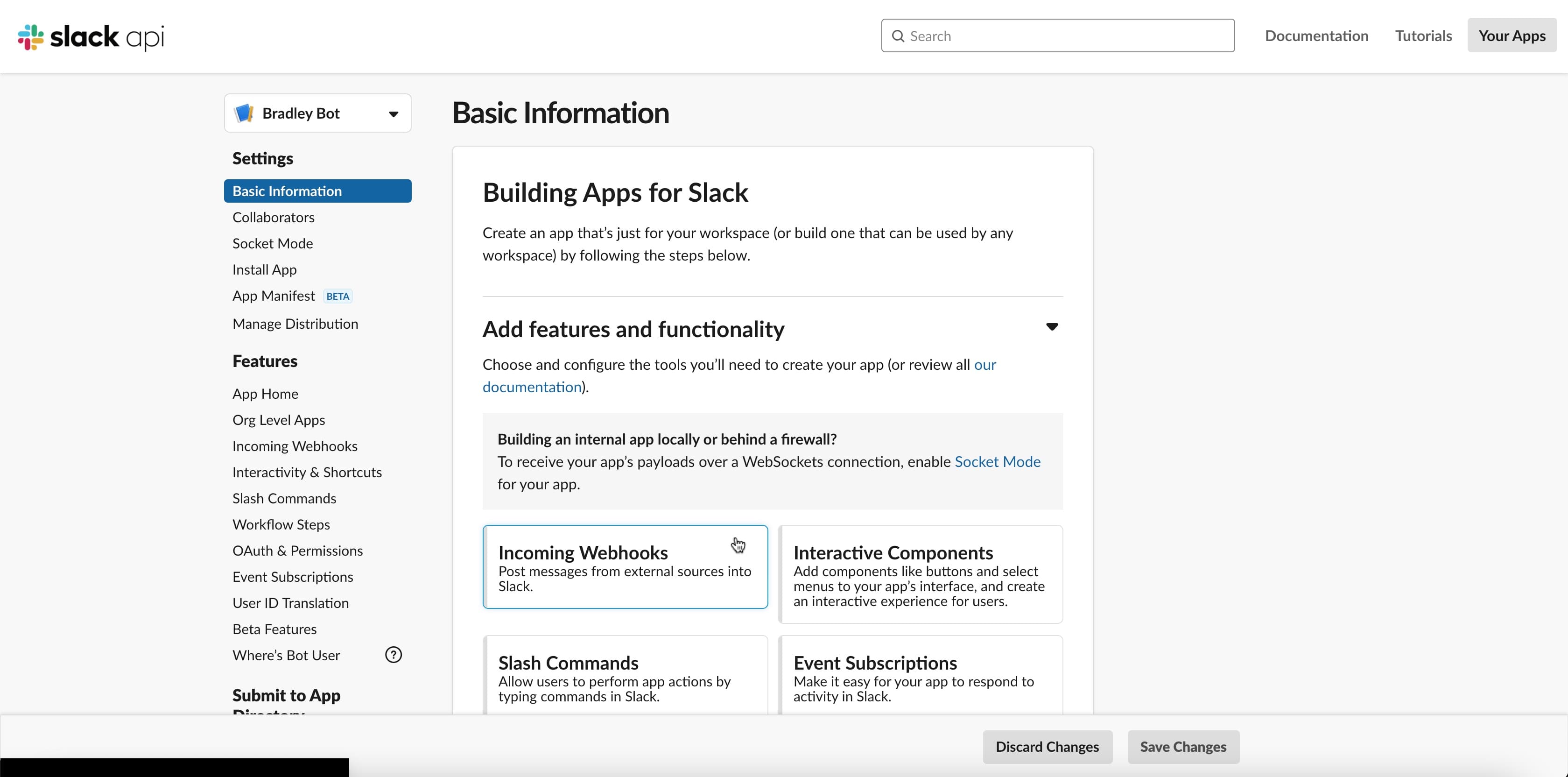Click the BETA badge next to App Manifest
The width and height of the screenshot is (1568, 777).
tap(337, 297)
